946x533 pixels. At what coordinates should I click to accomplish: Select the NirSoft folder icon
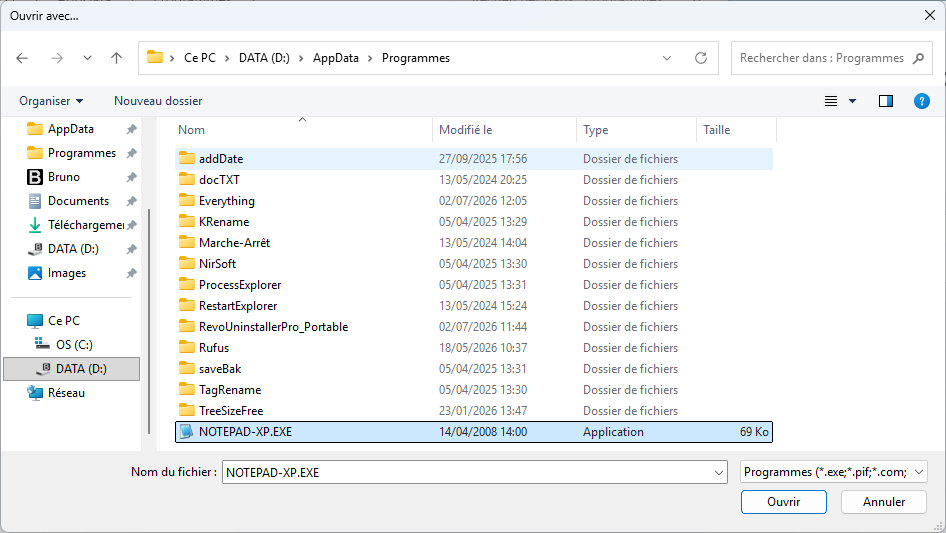click(187, 263)
